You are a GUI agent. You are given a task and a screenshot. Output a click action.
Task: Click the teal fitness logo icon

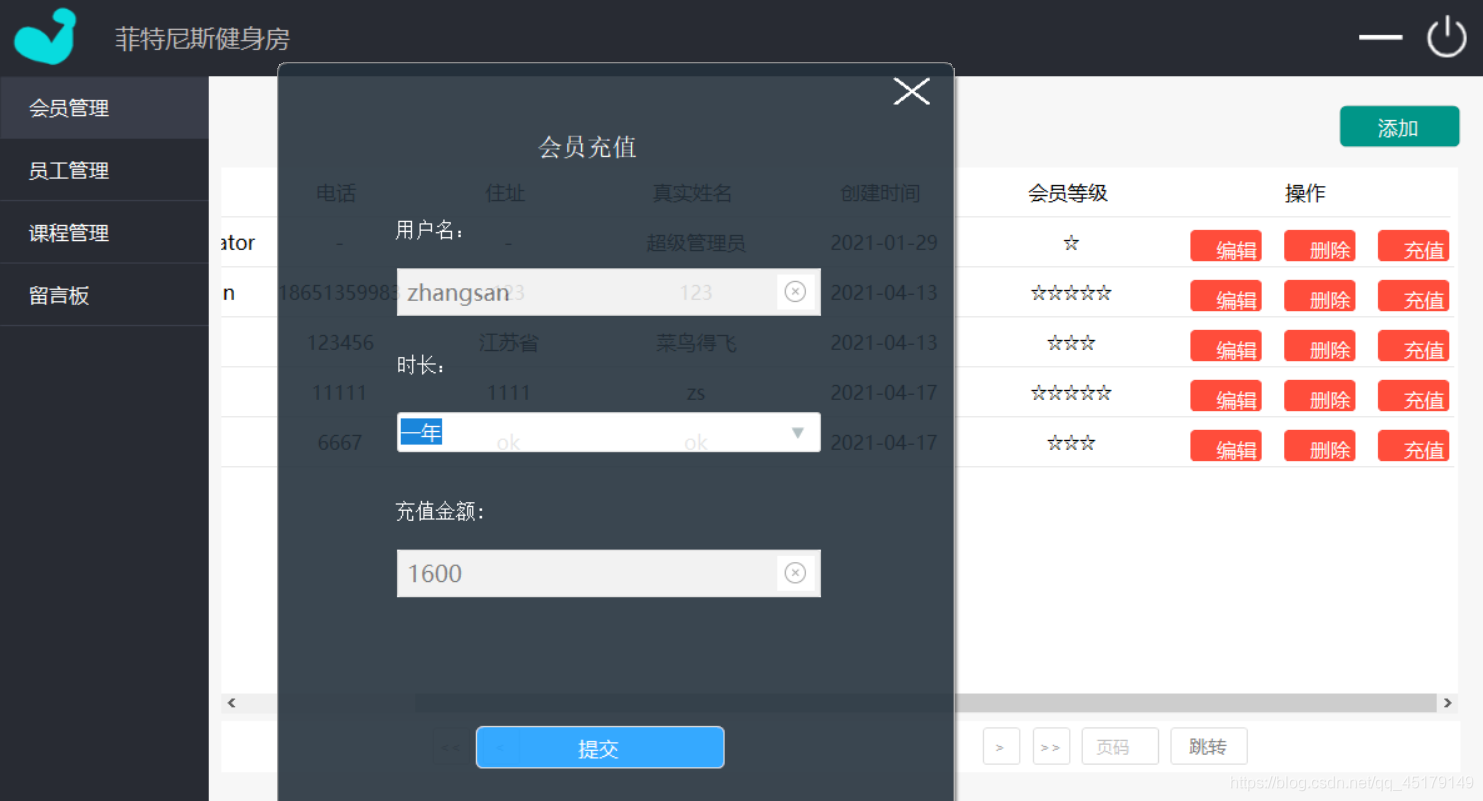pyautogui.click(x=45, y=36)
